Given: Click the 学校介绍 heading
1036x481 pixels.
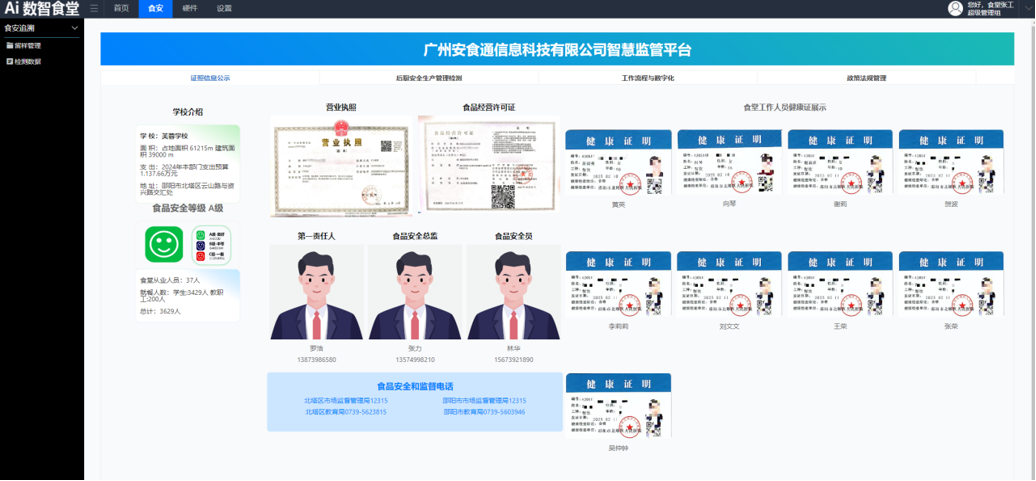Looking at the screenshot, I should tap(188, 112).
